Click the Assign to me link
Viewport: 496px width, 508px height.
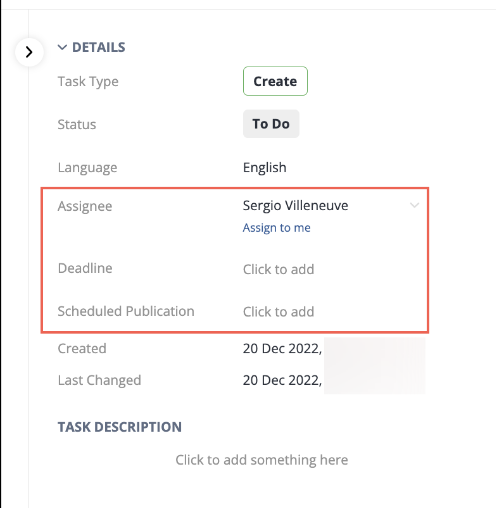[277, 228]
